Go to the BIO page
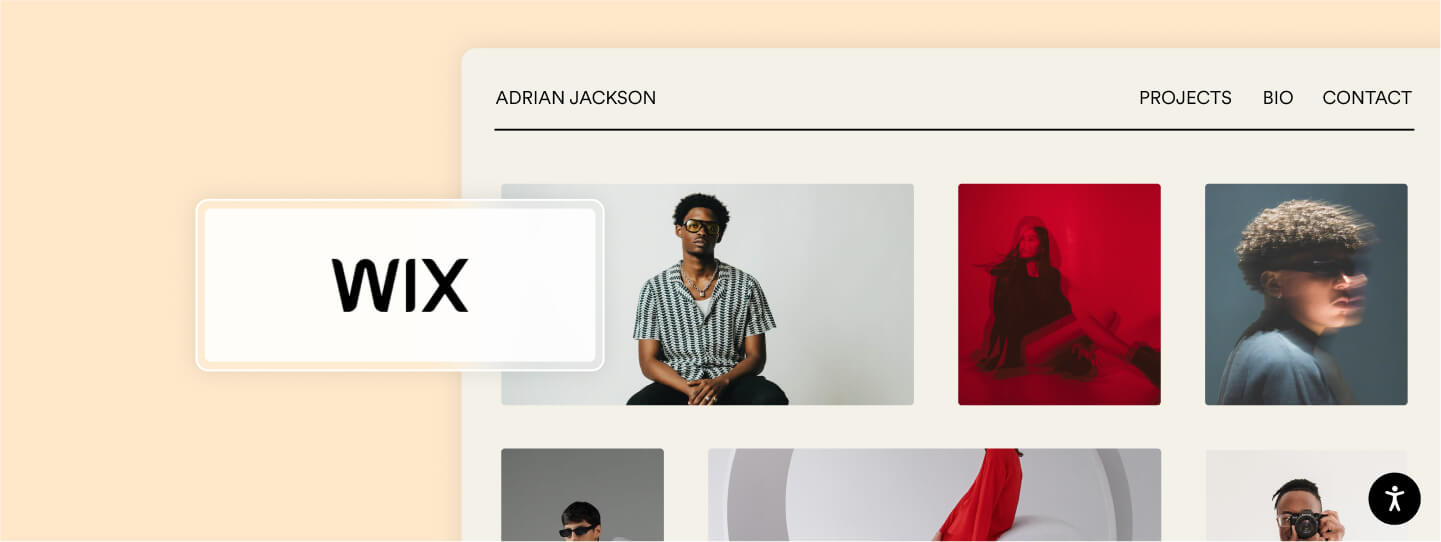This screenshot has width=1441, height=542. click(1278, 98)
